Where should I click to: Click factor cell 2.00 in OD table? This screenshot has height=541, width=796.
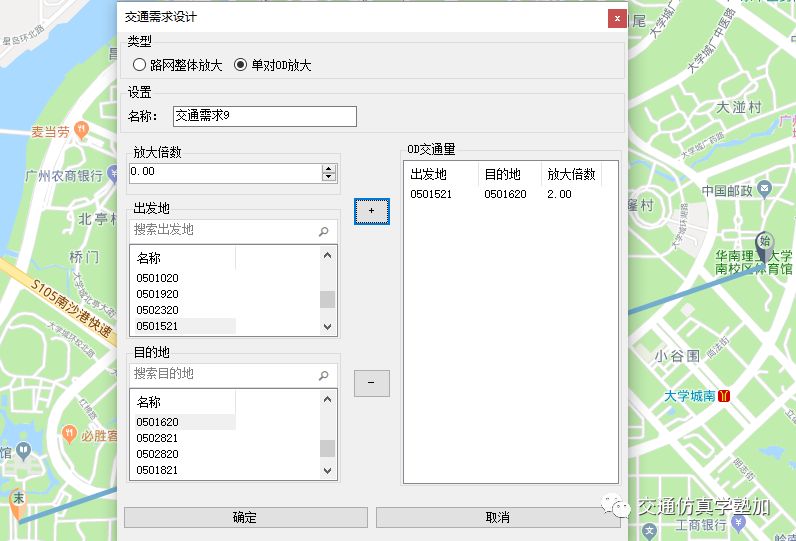tap(559, 194)
